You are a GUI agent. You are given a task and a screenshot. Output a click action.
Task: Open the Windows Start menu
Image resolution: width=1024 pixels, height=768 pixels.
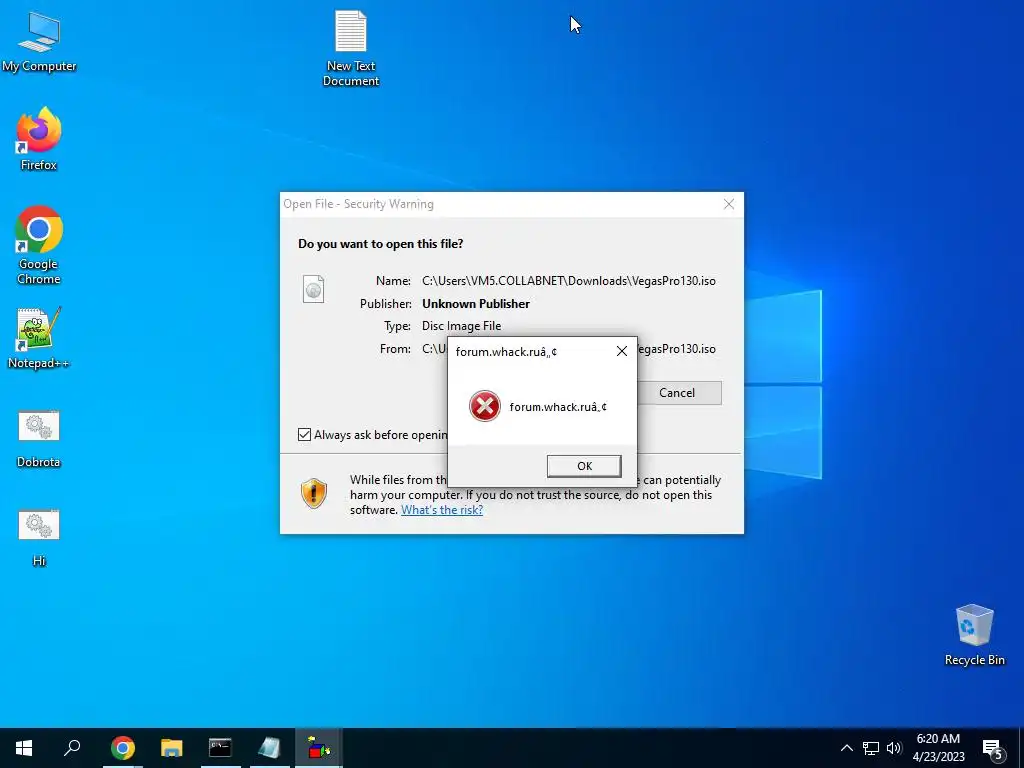pos(24,748)
